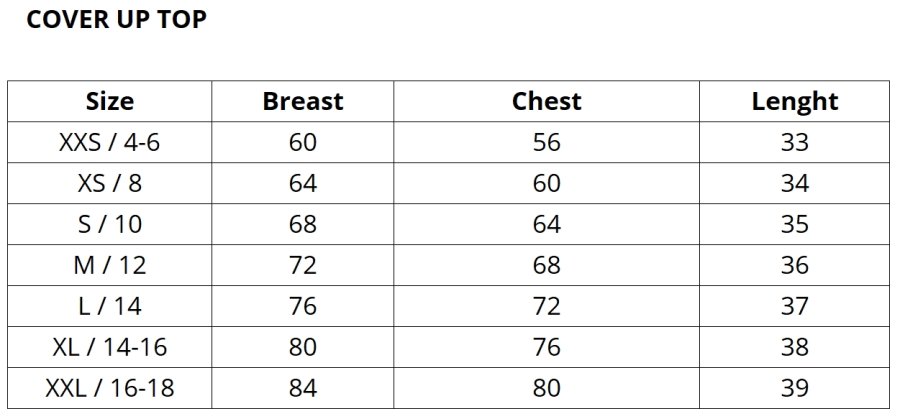Click the Breast column header

pos(302,101)
